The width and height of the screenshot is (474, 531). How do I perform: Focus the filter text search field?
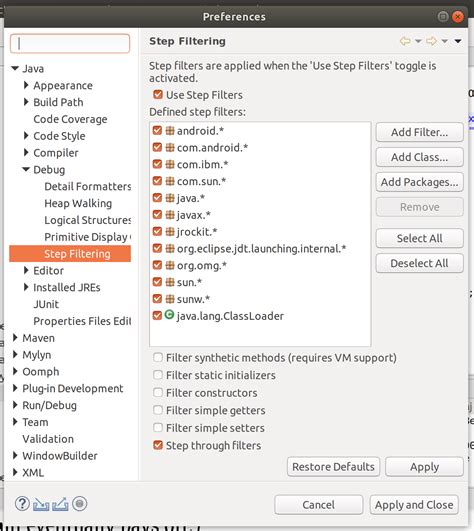[70, 43]
